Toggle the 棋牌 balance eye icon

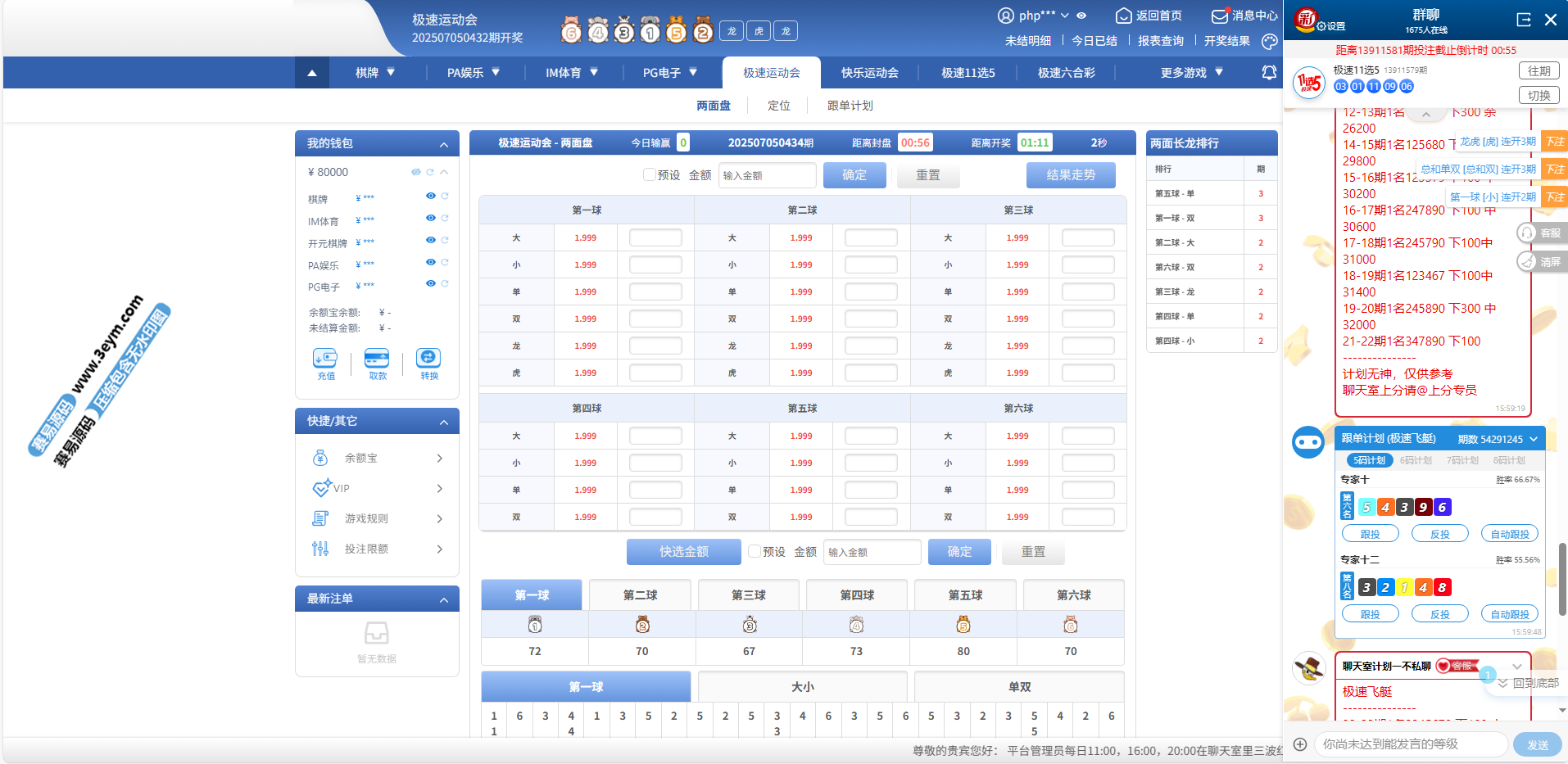(430, 197)
